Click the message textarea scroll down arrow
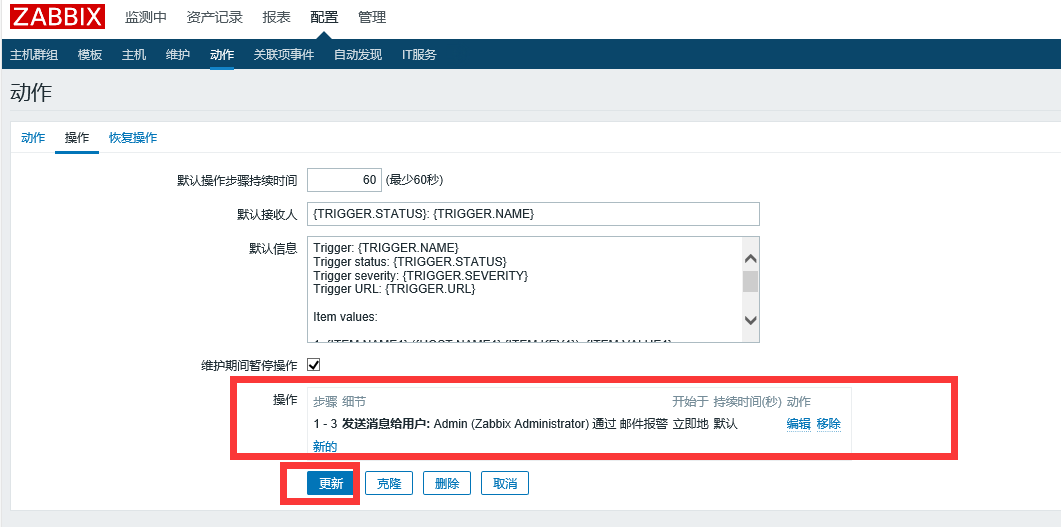 click(x=750, y=320)
